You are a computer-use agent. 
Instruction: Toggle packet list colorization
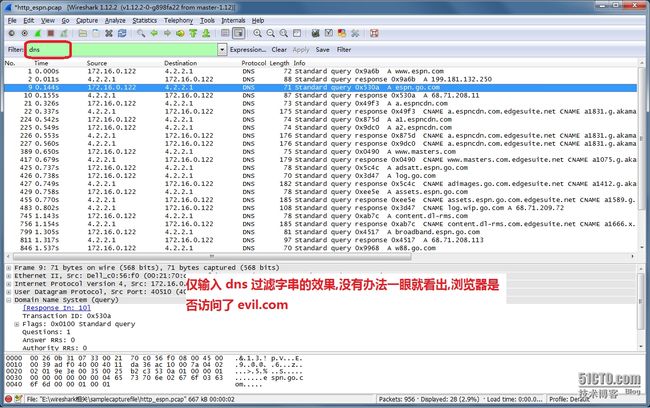[x=225, y=33]
